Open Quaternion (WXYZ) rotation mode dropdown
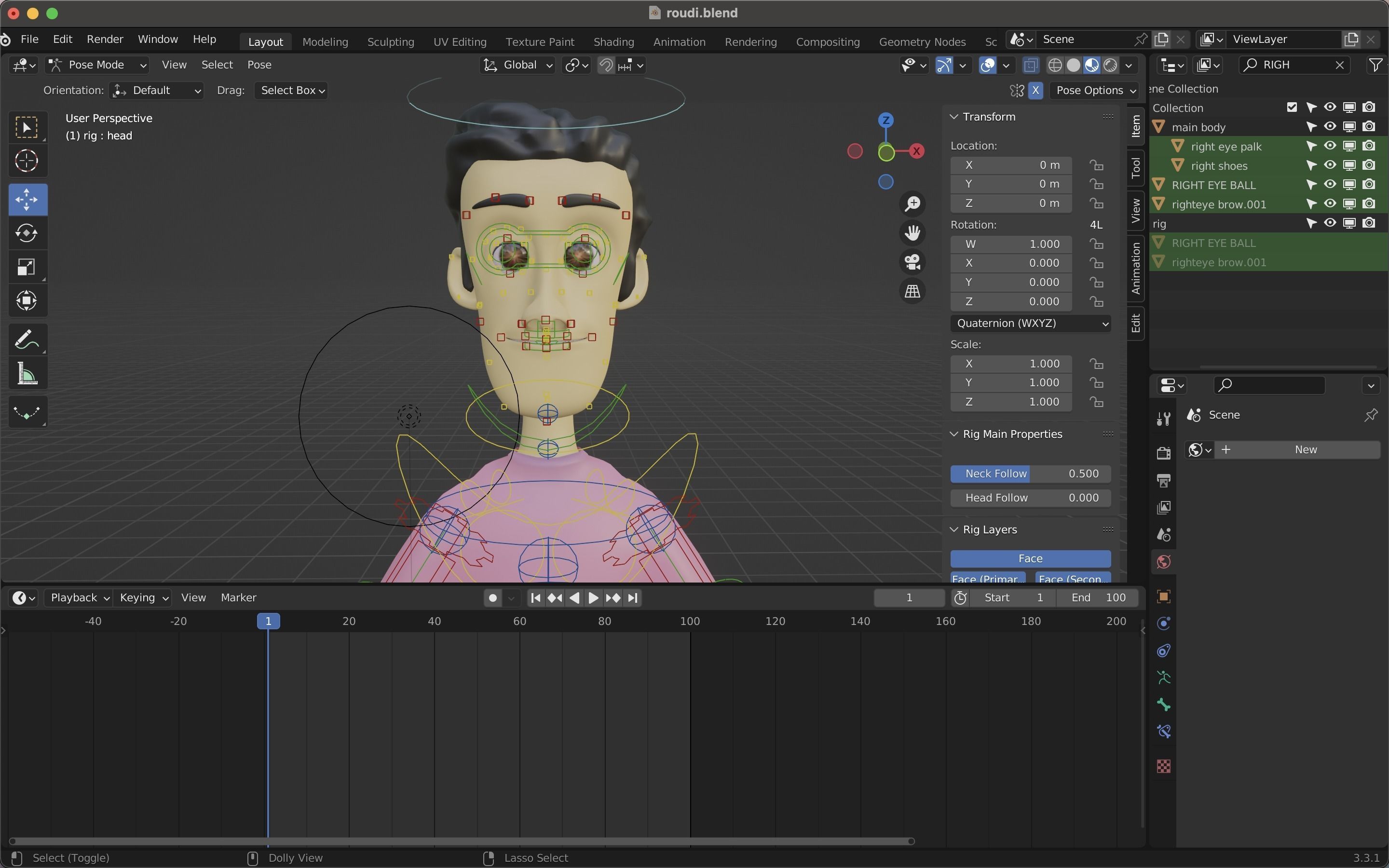This screenshot has width=1389, height=868. (1030, 323)
